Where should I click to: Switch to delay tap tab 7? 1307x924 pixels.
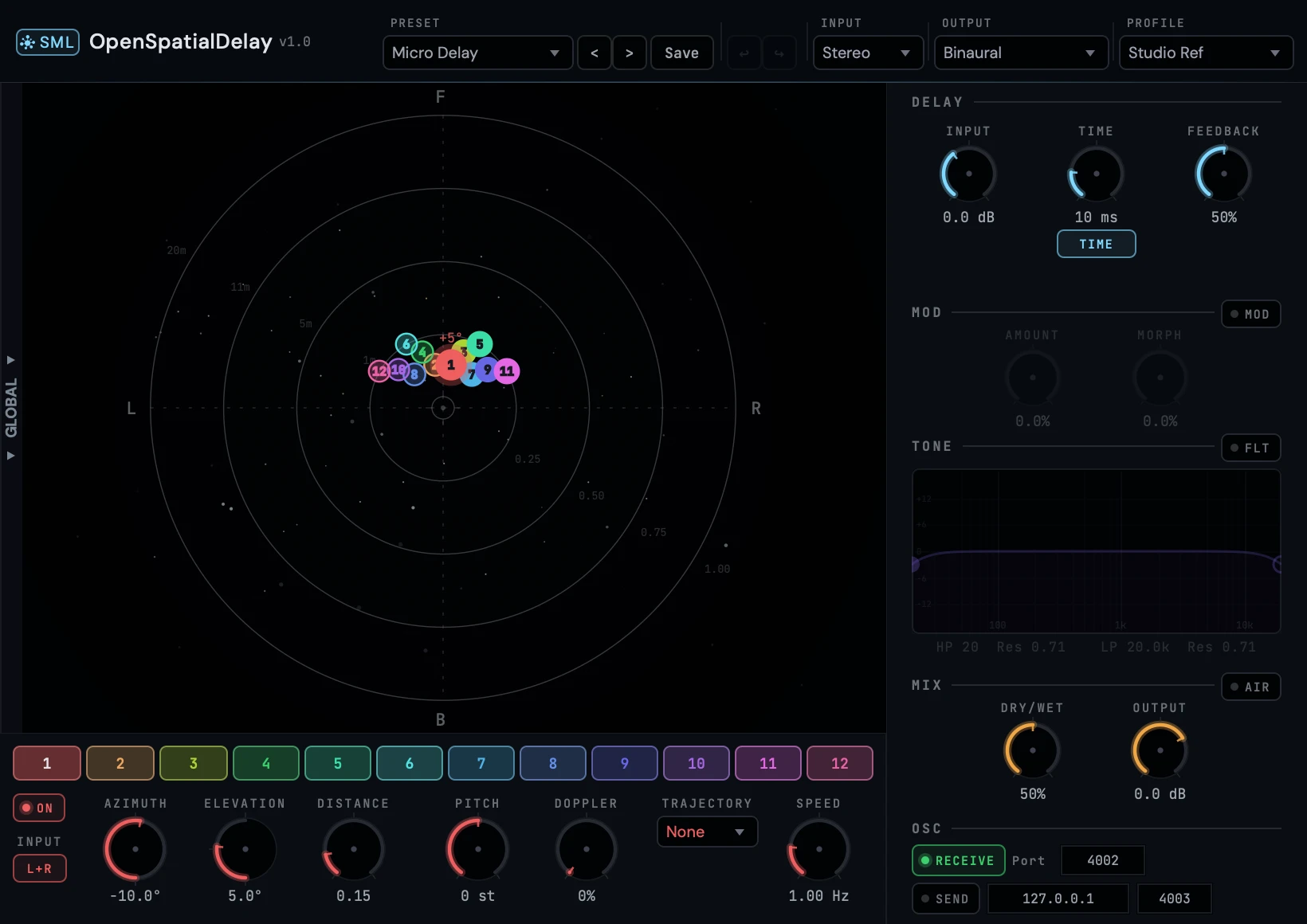click(481, 763)
